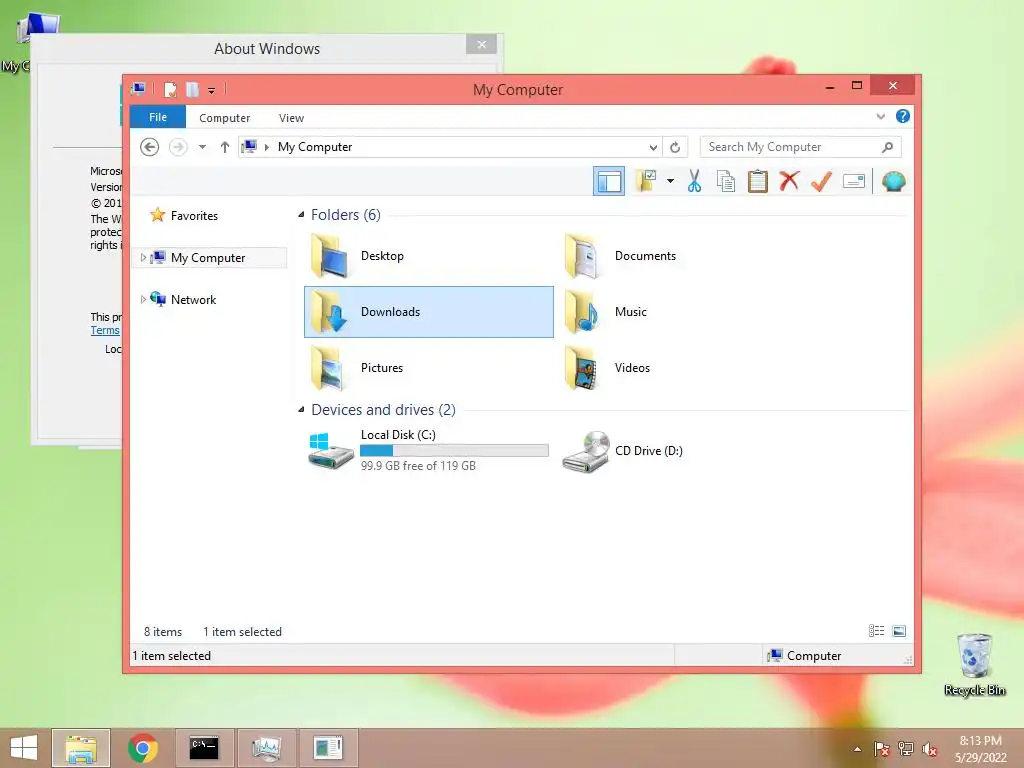Viewport: 1024px width, 768px height.
Task: Open the address bar history dropdown
Action: (652, 147)
